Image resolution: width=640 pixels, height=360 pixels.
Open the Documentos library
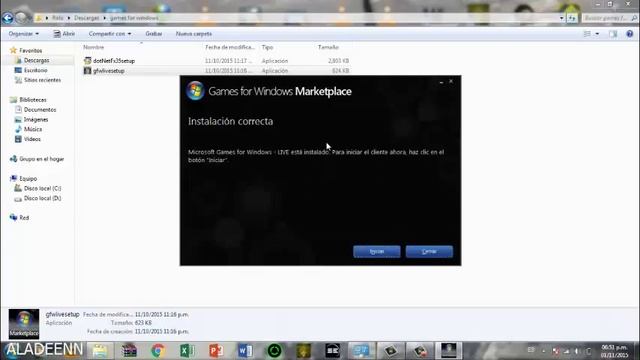(40, 110)
